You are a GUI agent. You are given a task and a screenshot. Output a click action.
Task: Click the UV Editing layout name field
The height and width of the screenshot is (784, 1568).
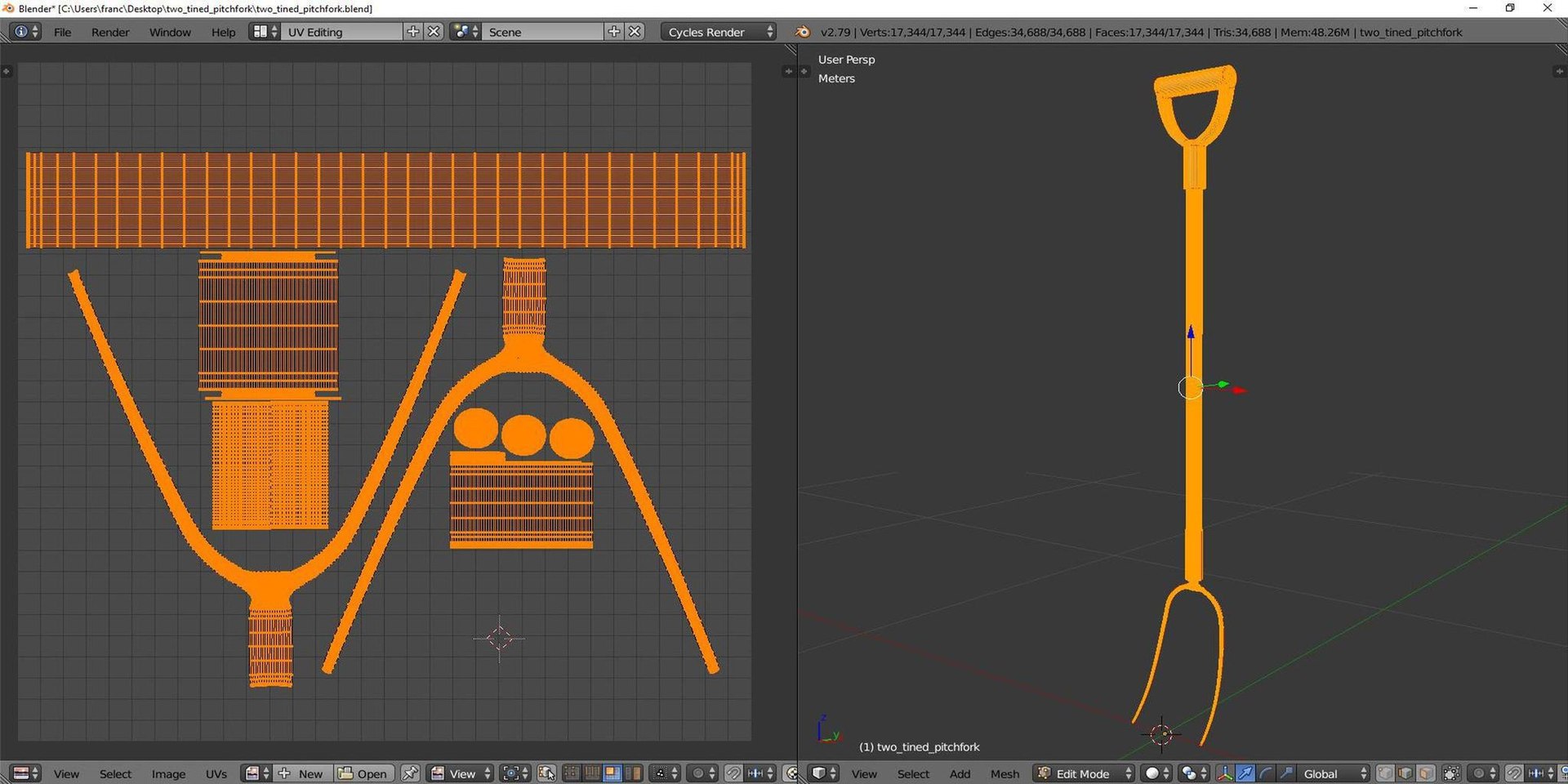tap(343, 32)
